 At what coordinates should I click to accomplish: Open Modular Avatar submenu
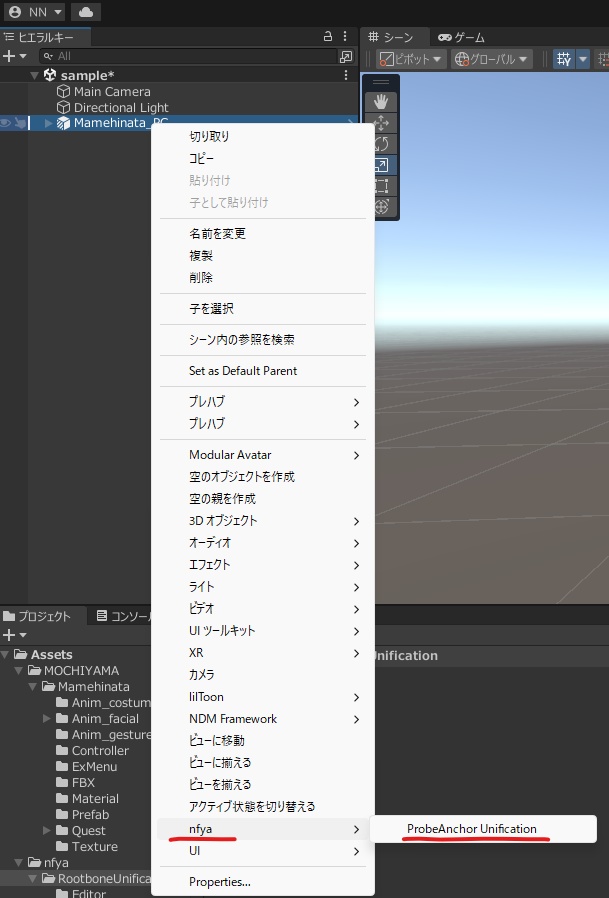coord(262,455)
